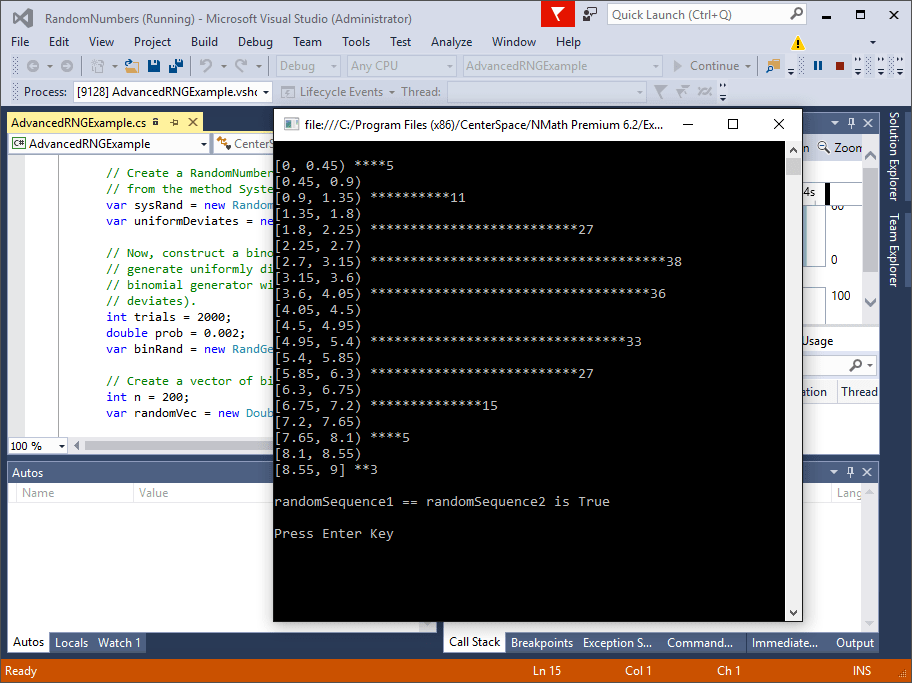Open notifications via the yellow warning icon
The height and width of the screenshot is (683, 912).
(x=797, y=43)
